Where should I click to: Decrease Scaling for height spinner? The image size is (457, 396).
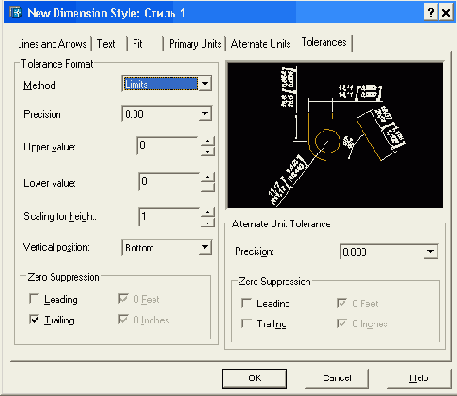pyautogui.click(x=208, y=223)
